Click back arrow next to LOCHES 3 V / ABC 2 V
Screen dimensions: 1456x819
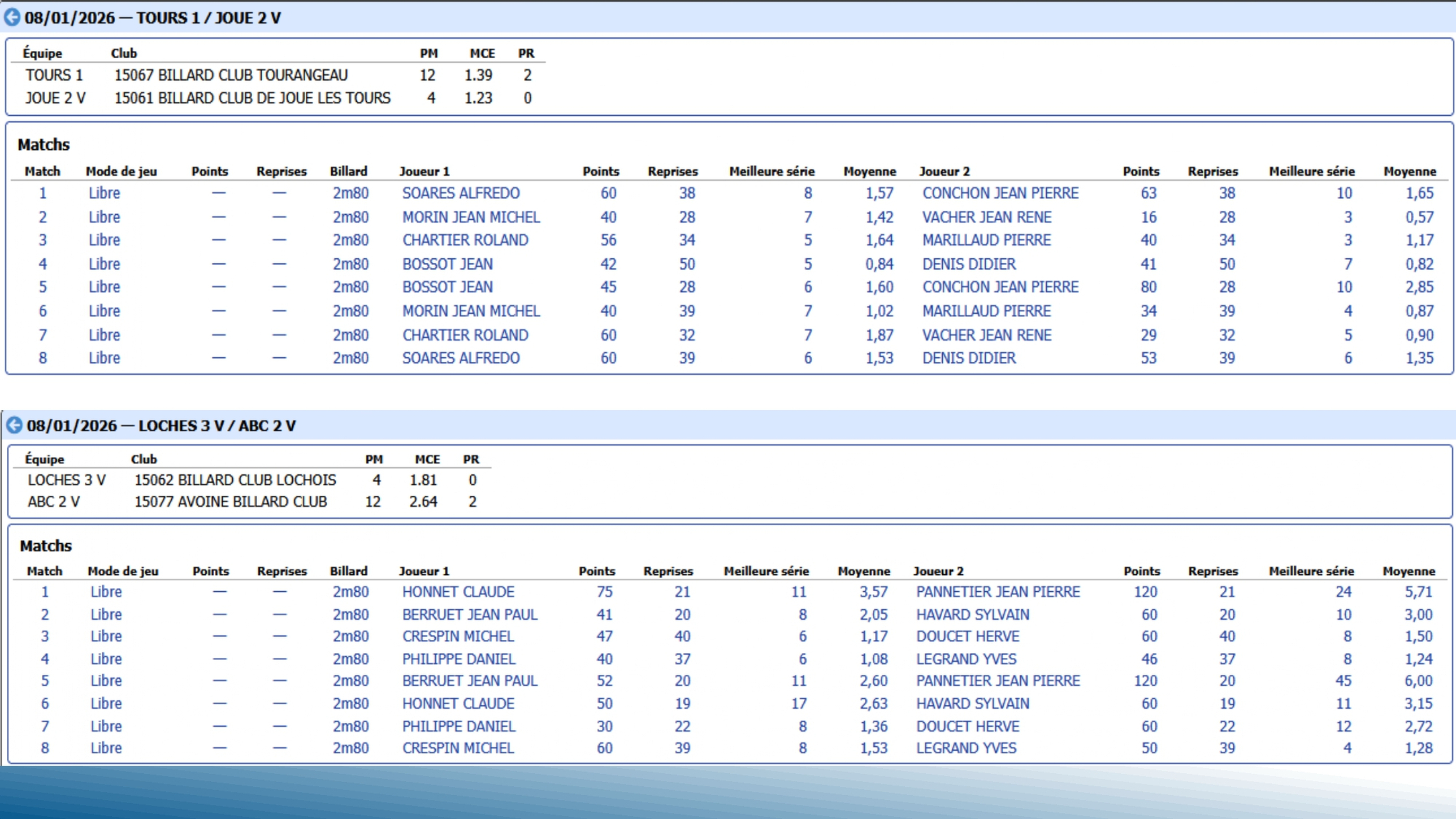click(x=14, y=425)
